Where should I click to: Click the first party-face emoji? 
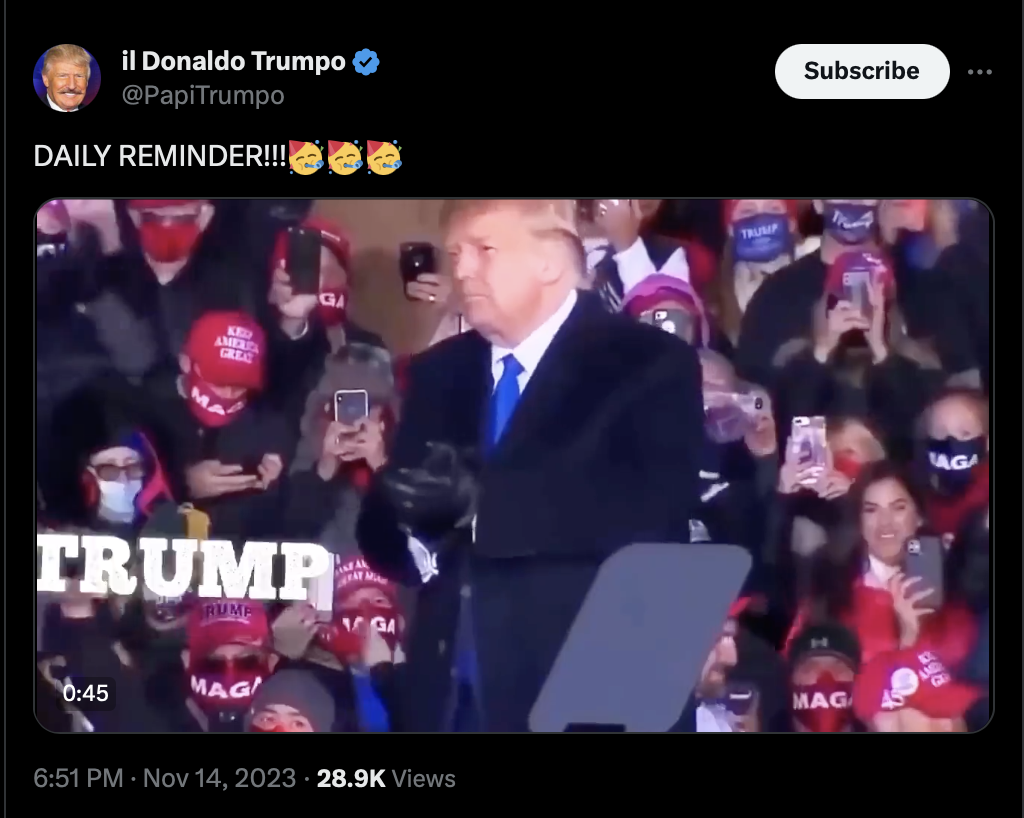coord(306,157)
